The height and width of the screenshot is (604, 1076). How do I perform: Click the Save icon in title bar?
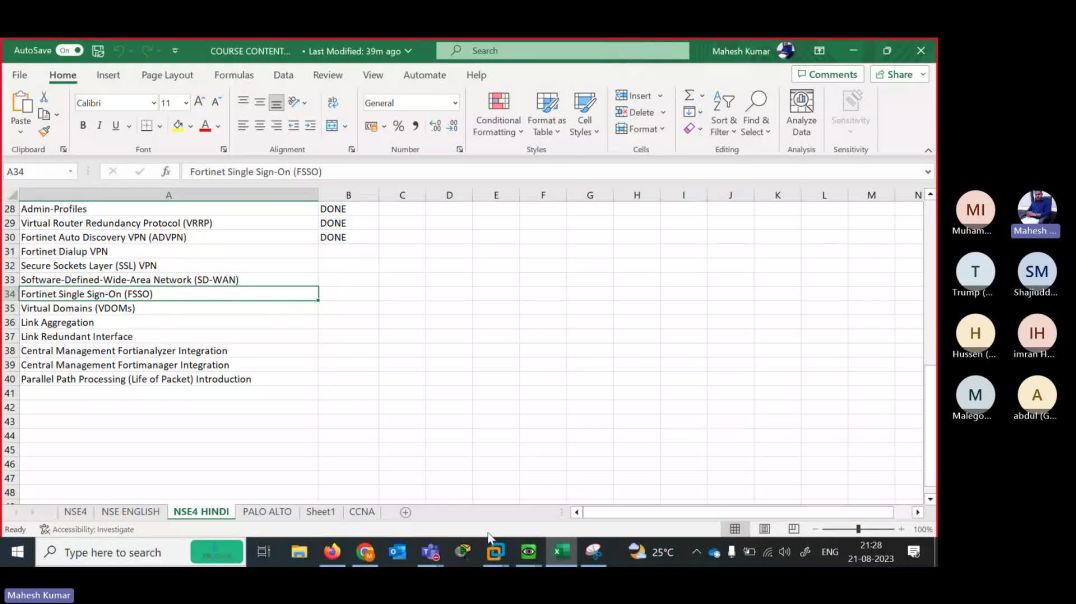tap(98, 51)
